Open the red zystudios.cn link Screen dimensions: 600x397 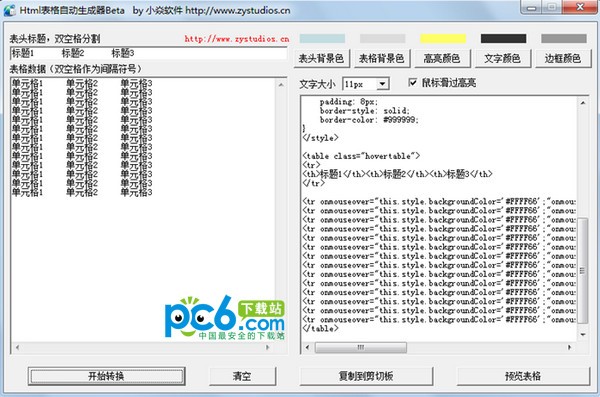coord(236,39)
